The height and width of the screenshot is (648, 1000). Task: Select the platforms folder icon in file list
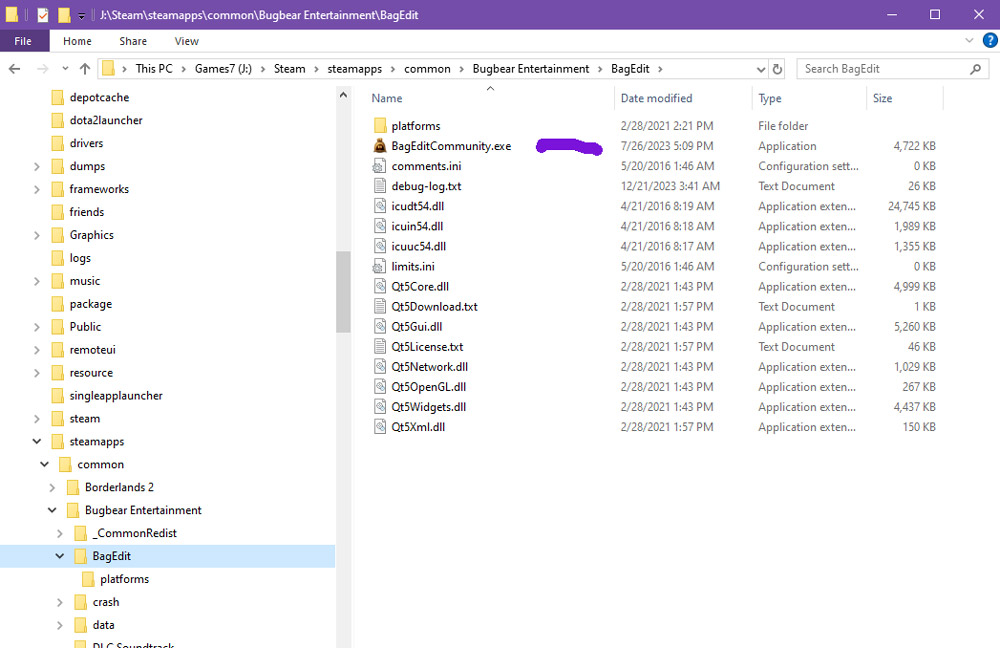[x=379, y=126]
